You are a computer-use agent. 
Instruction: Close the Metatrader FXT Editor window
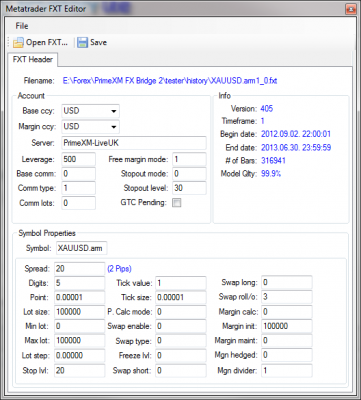[350, 9]
